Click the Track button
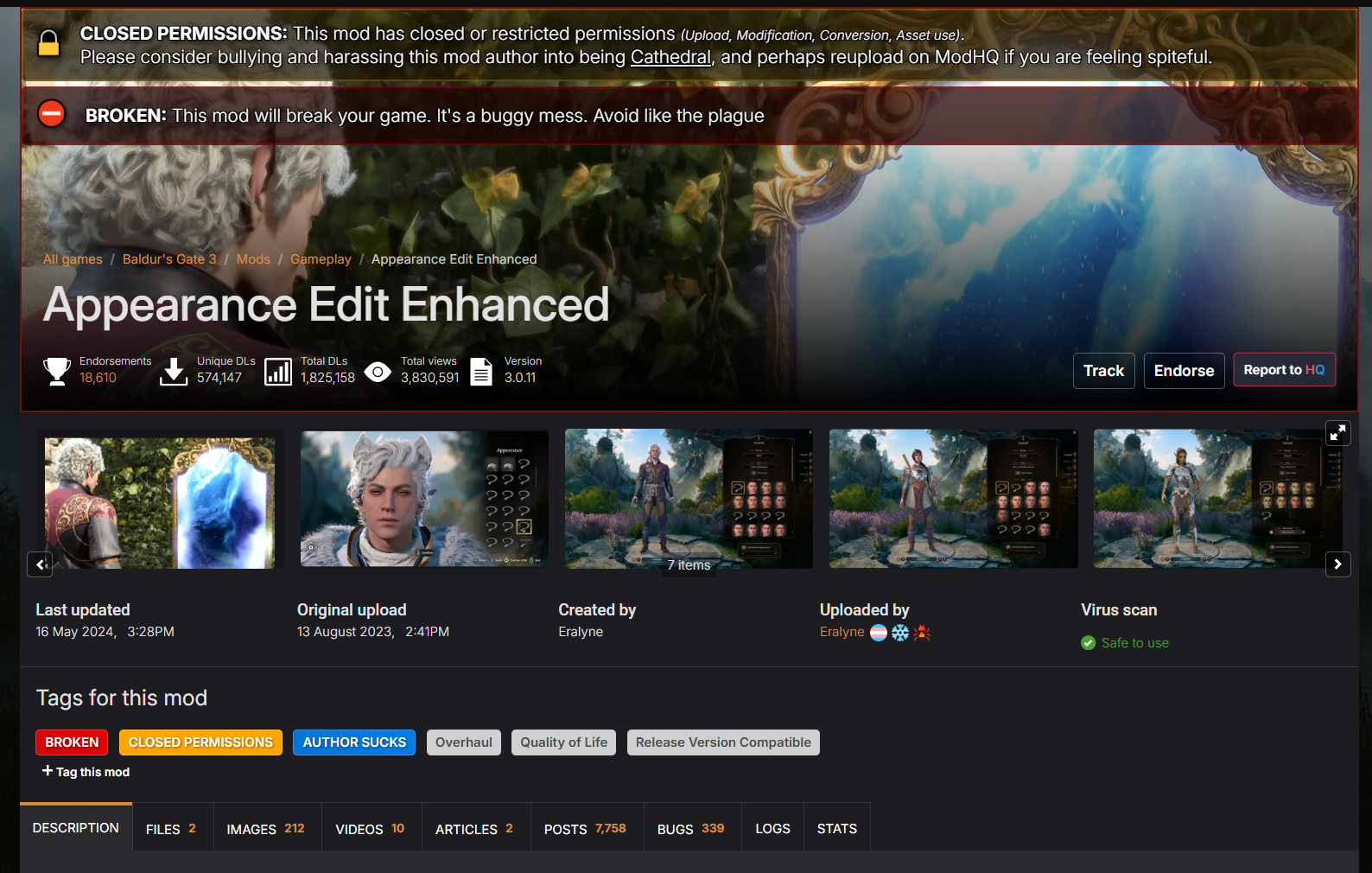The height and width of the screenshot is (873, 1372). (1104, 371)
